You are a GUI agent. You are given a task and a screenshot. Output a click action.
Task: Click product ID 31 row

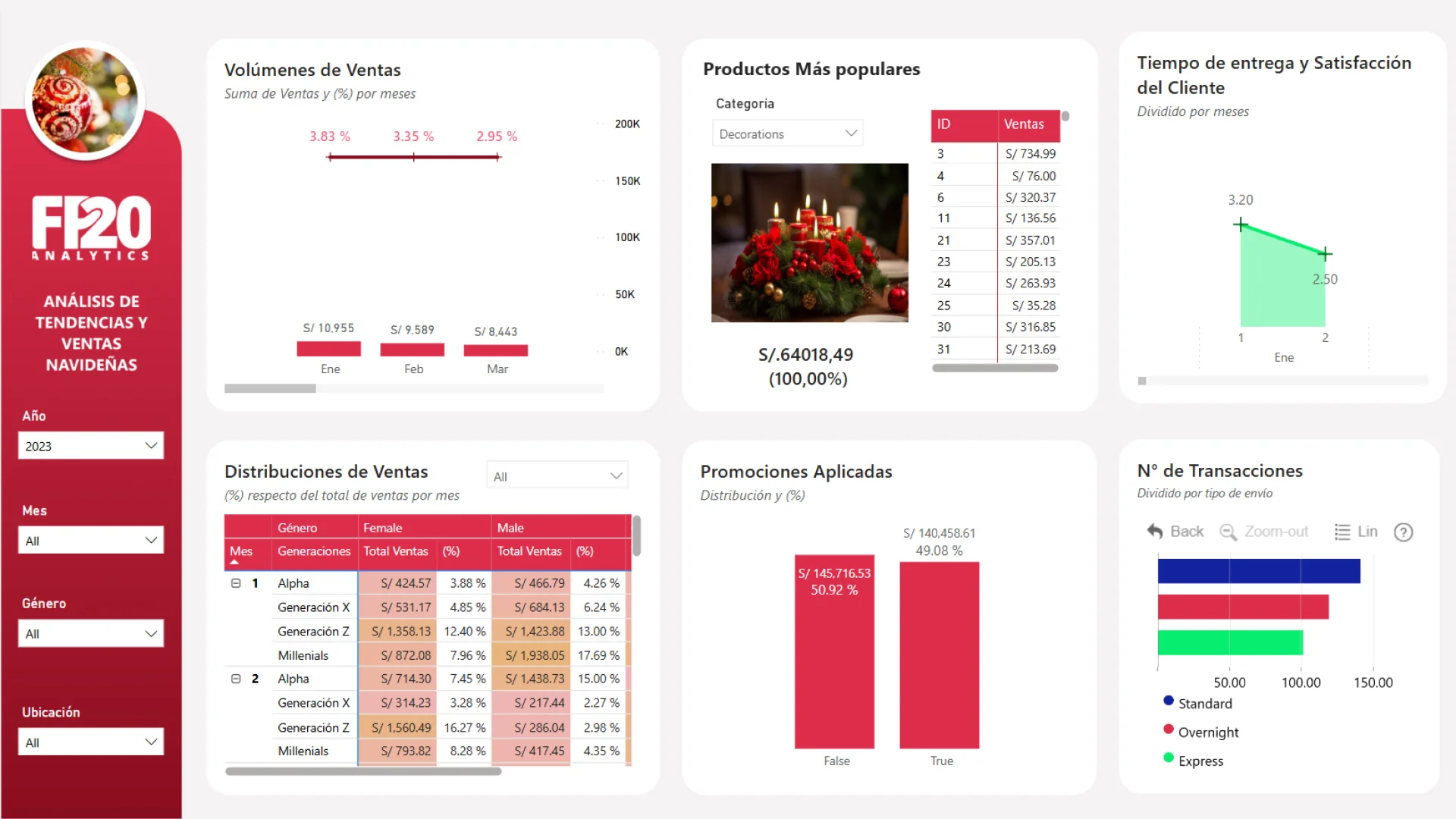(995, 350)
